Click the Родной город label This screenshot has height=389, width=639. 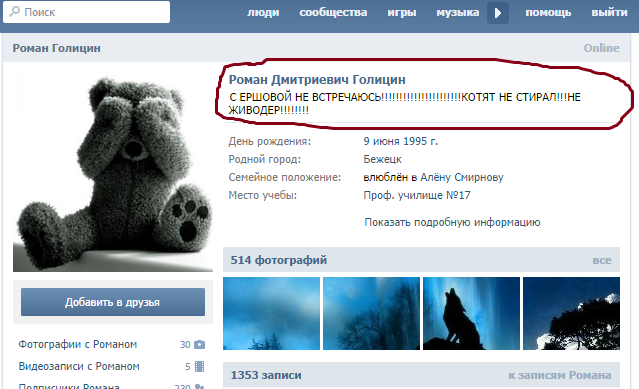coord(264,159)
